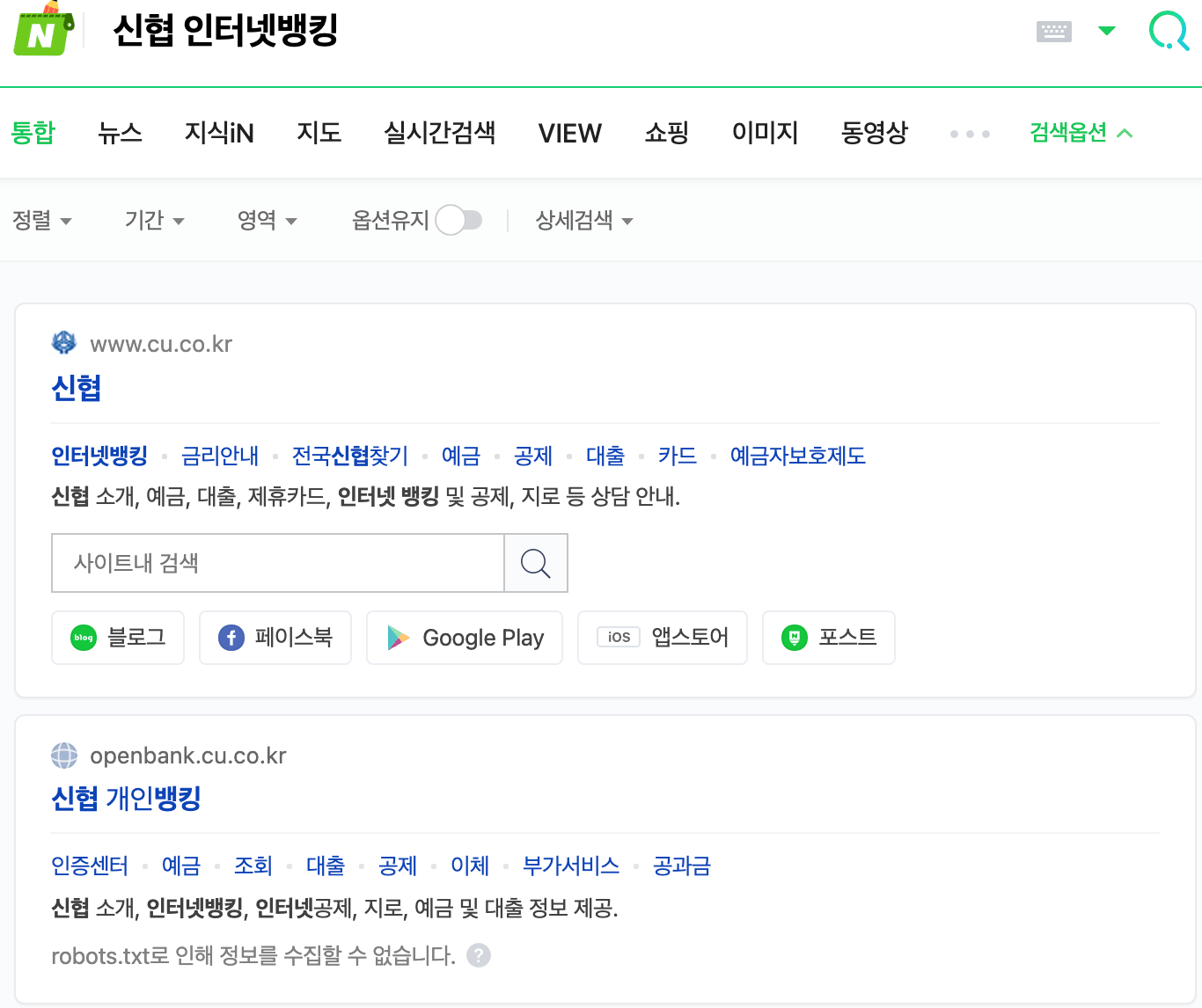
Task: Collapse the 검색옵션 panel
Action: click(x=1081, y=133)
